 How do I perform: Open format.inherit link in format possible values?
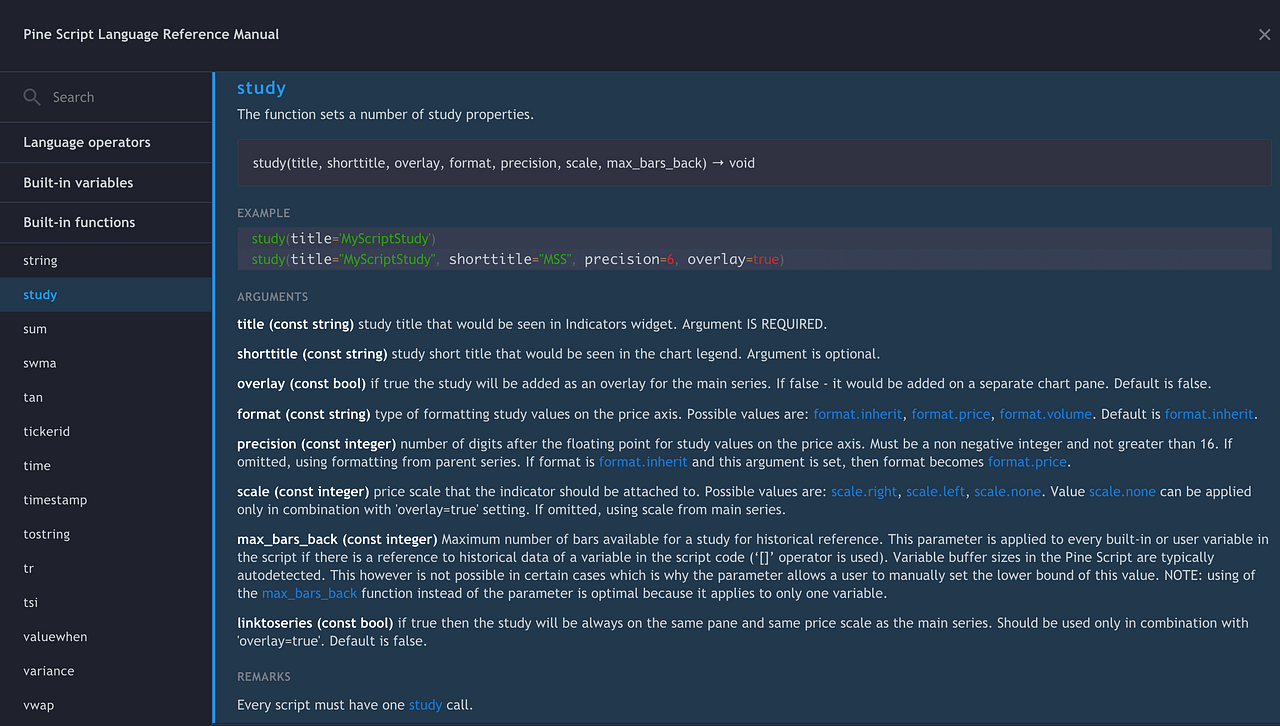coord(858,414)
